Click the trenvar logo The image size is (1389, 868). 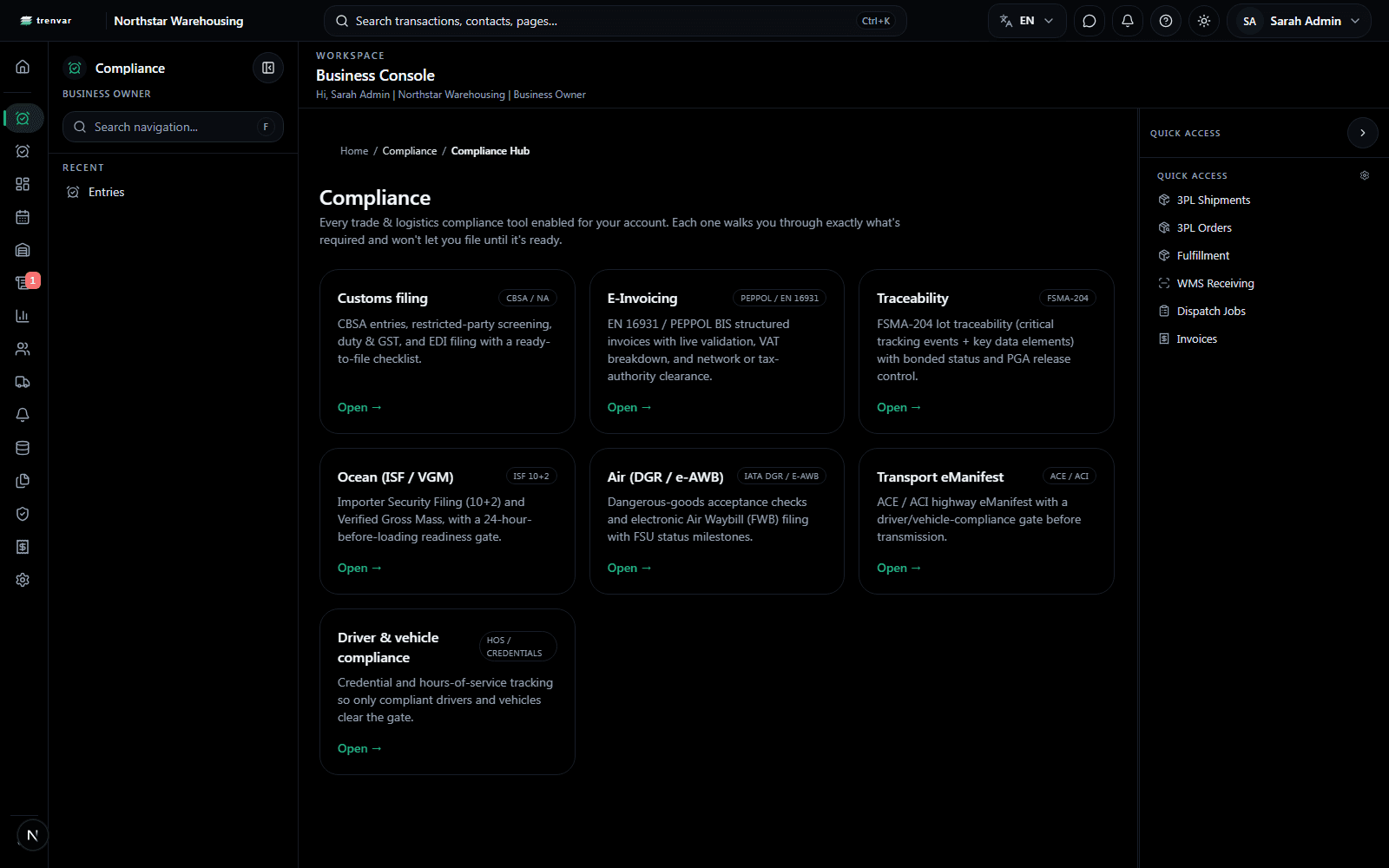click(x=45, y=21)
